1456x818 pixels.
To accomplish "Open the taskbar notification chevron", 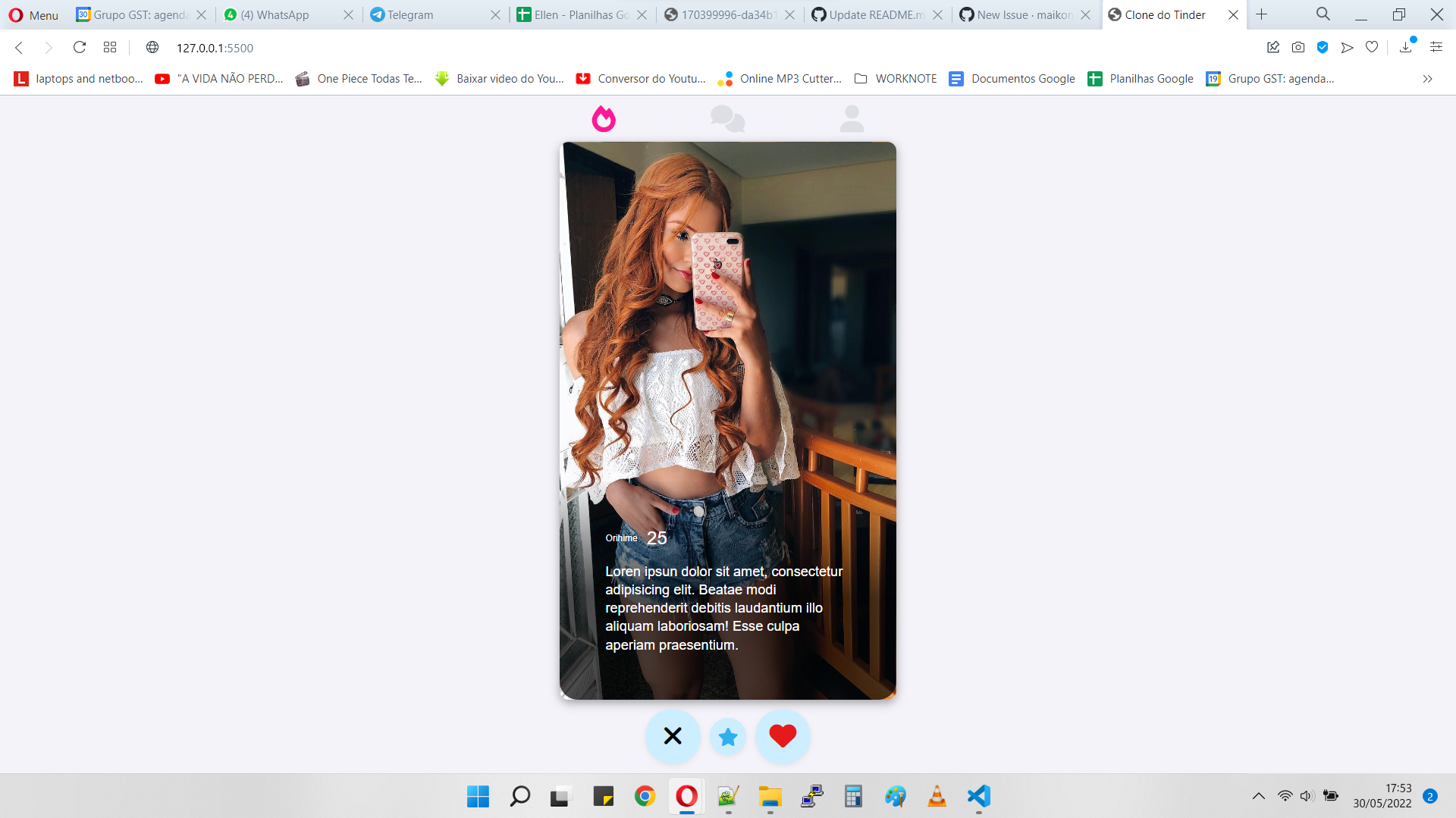I will pyautogui.click(x=1259, y=796).
